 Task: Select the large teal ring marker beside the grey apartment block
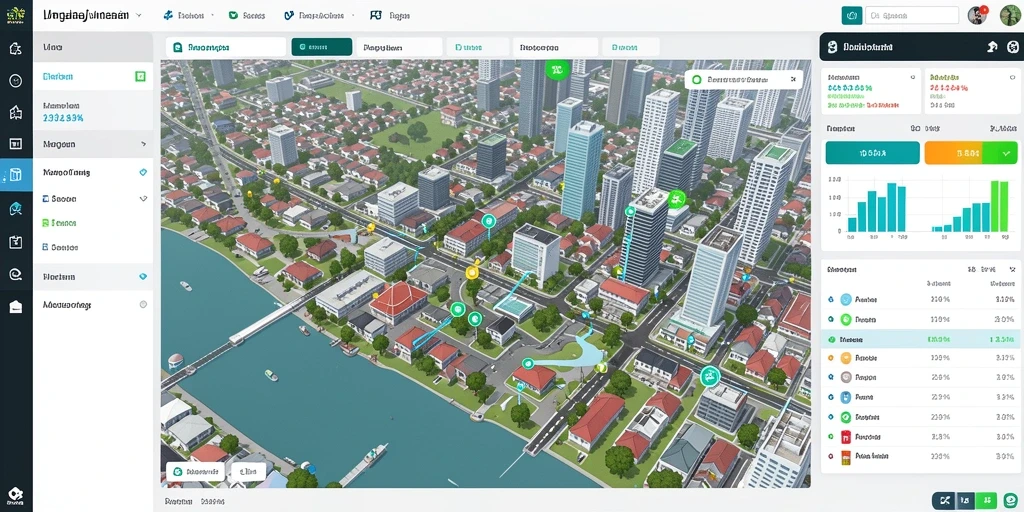(x=709, y=376)
